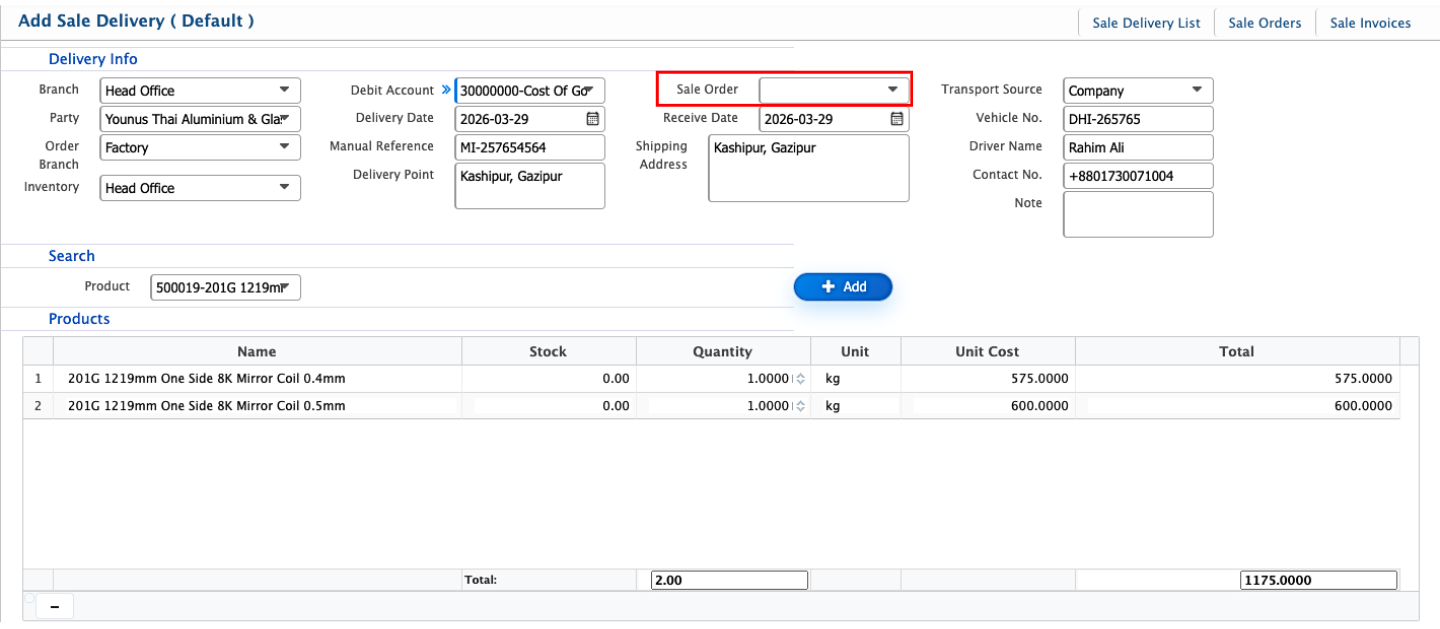Click the double-arrow icon beside Debit Account

(446, 90)
